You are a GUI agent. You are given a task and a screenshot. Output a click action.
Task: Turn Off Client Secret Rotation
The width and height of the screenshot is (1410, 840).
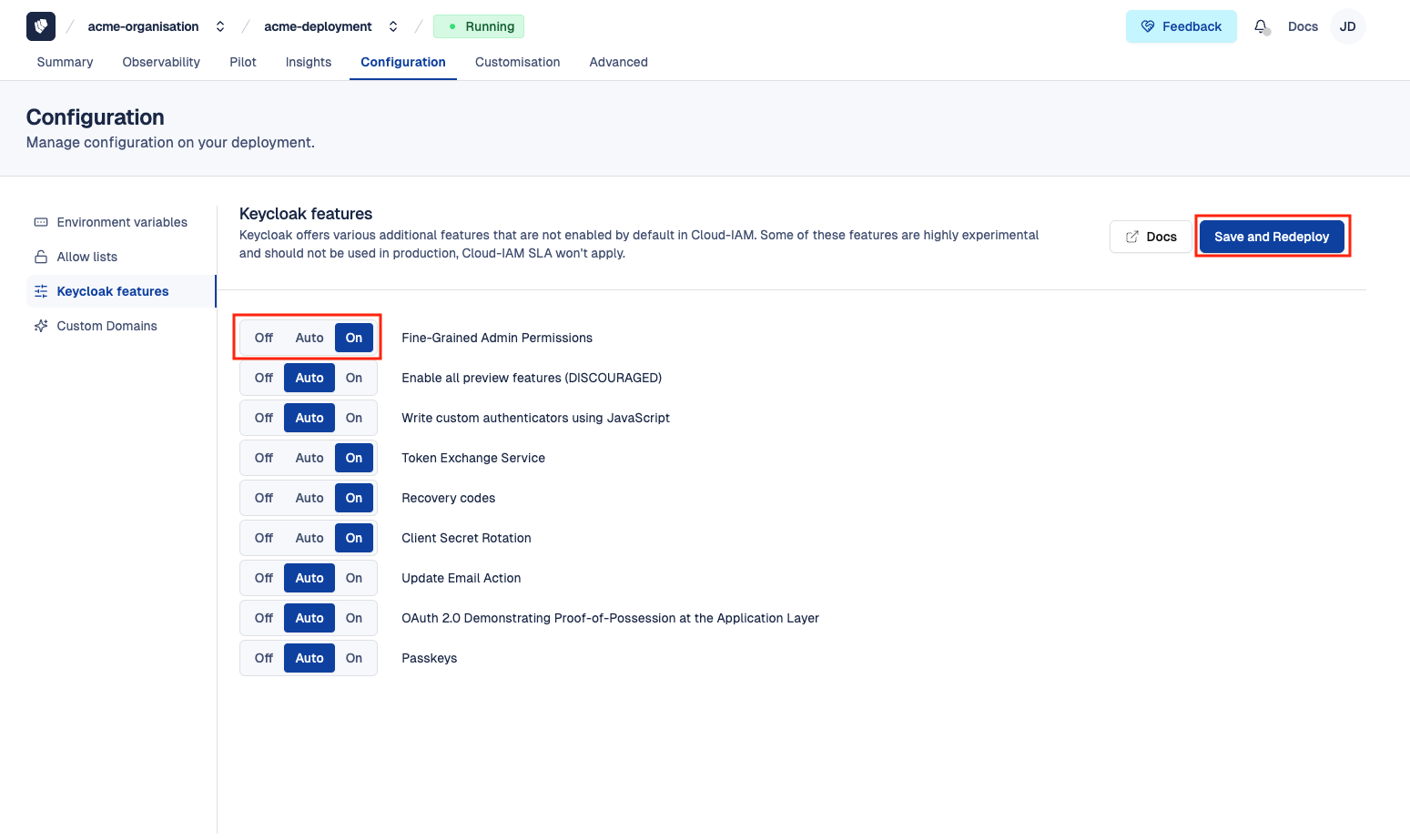click(264, 538)
